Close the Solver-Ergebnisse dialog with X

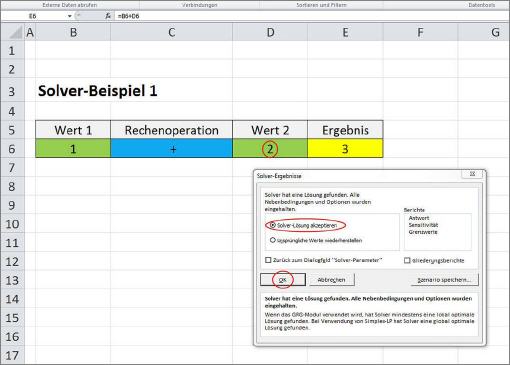(472, 174)
